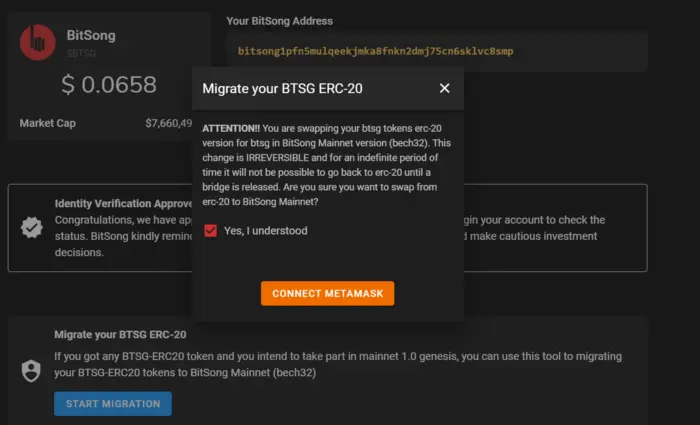
Task: Click the 'Your BitSong Address' heading
Action: [279, 21]
